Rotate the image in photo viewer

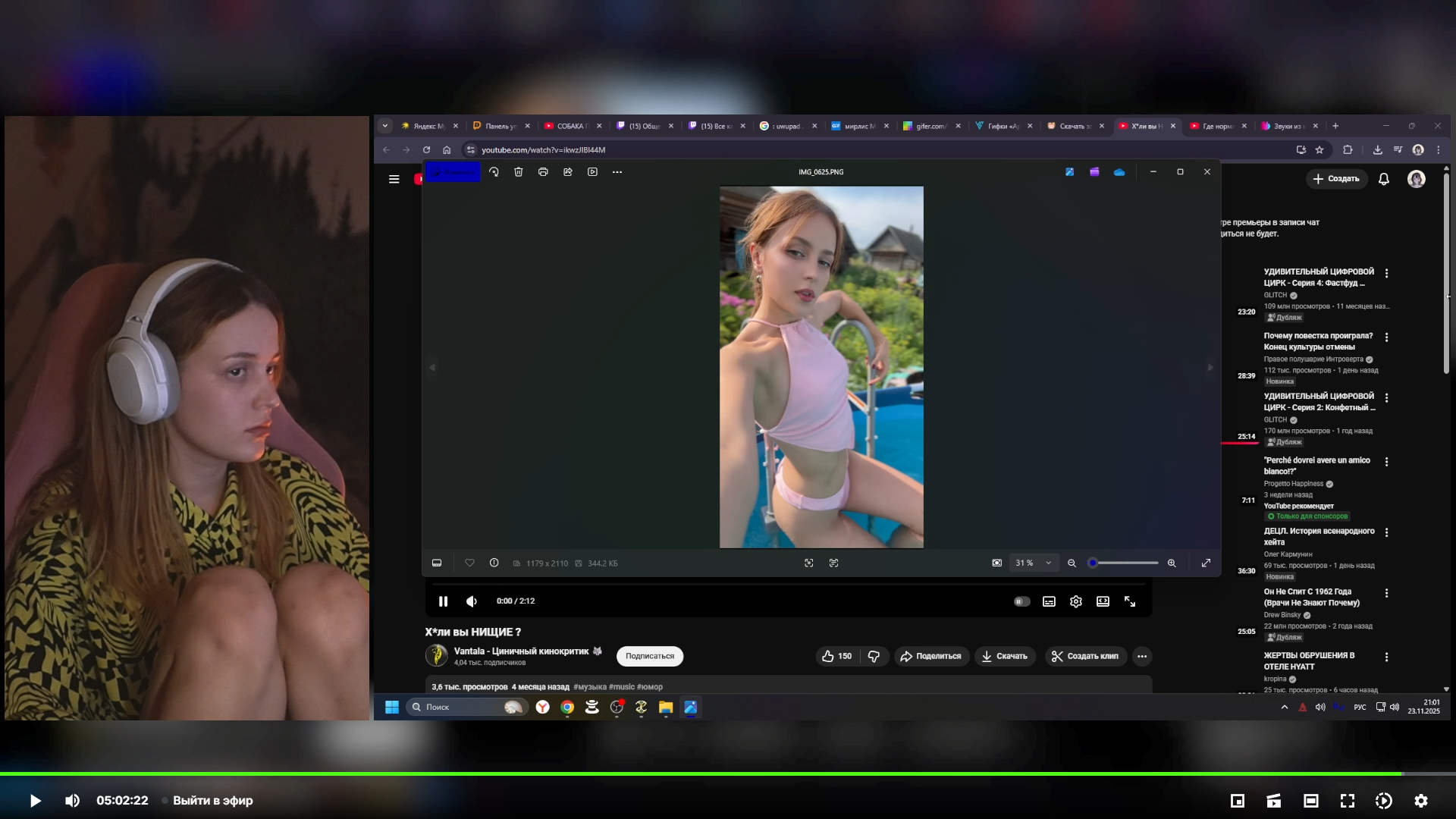coord(494,172)
